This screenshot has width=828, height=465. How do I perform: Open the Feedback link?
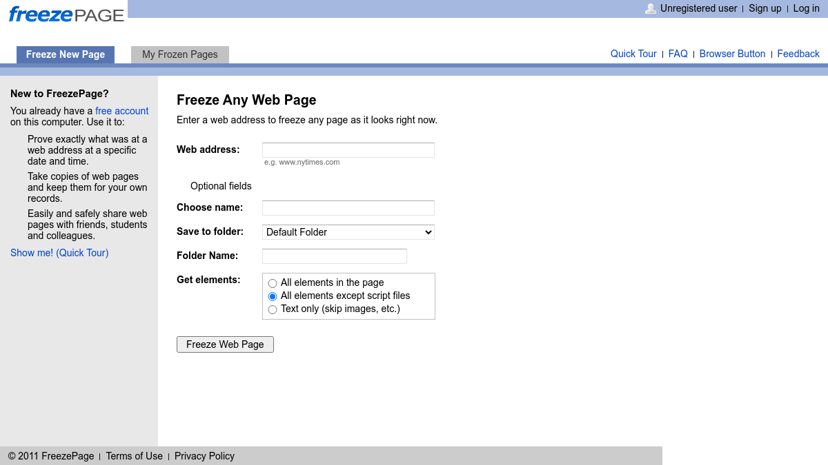tap(798, 54)
